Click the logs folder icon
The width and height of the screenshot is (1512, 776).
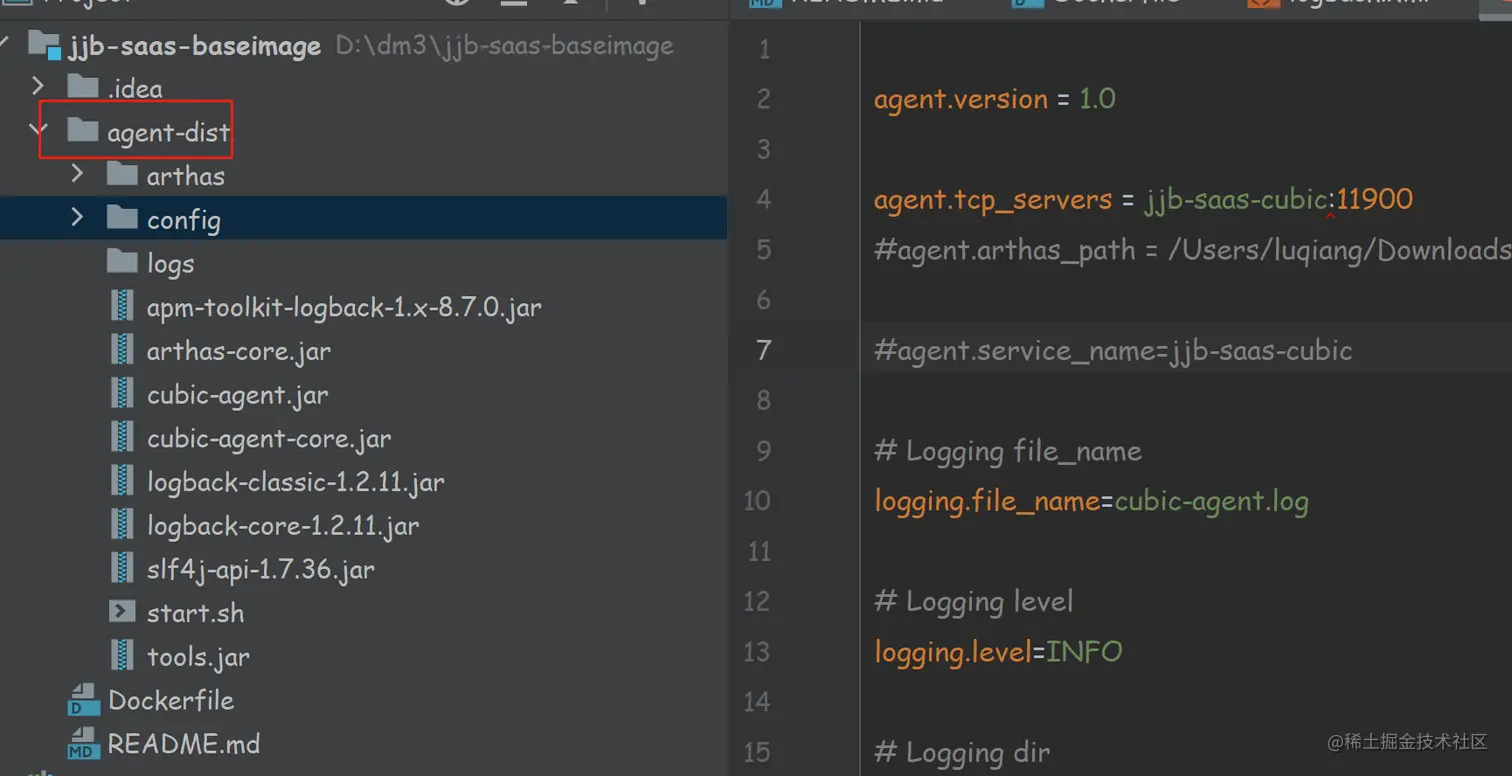[x=122, y=263]
